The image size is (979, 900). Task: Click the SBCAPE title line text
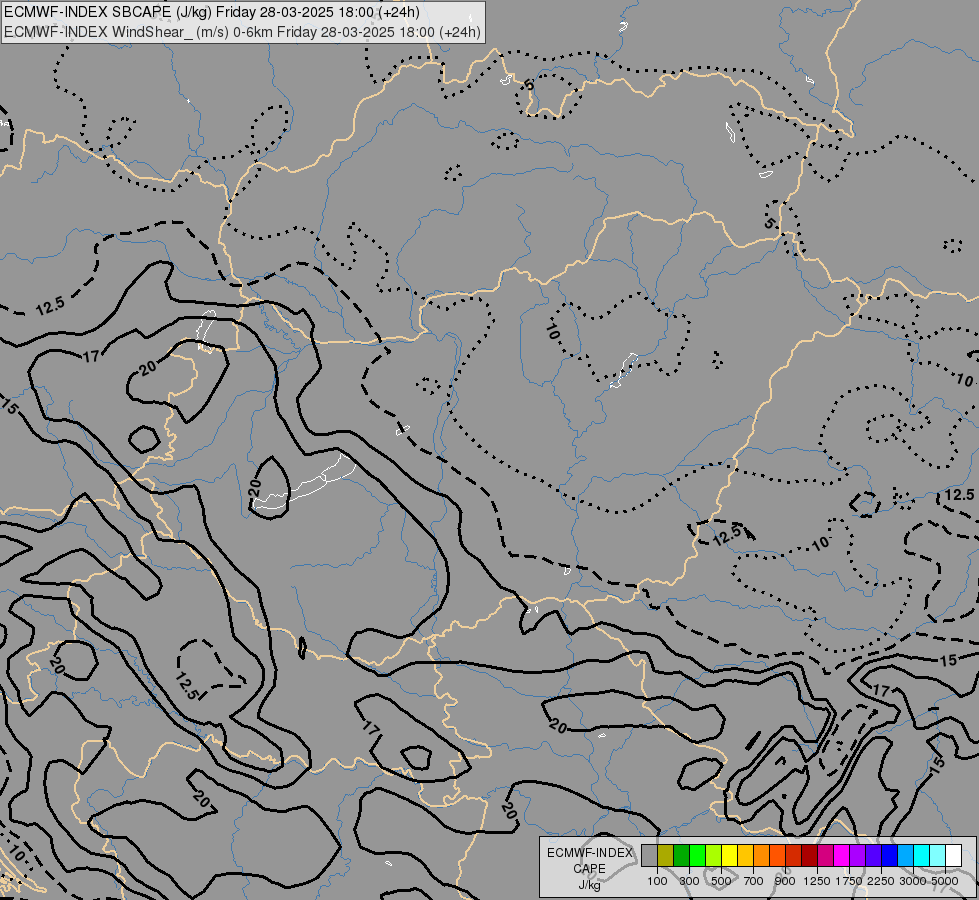[x=212, y=12]
